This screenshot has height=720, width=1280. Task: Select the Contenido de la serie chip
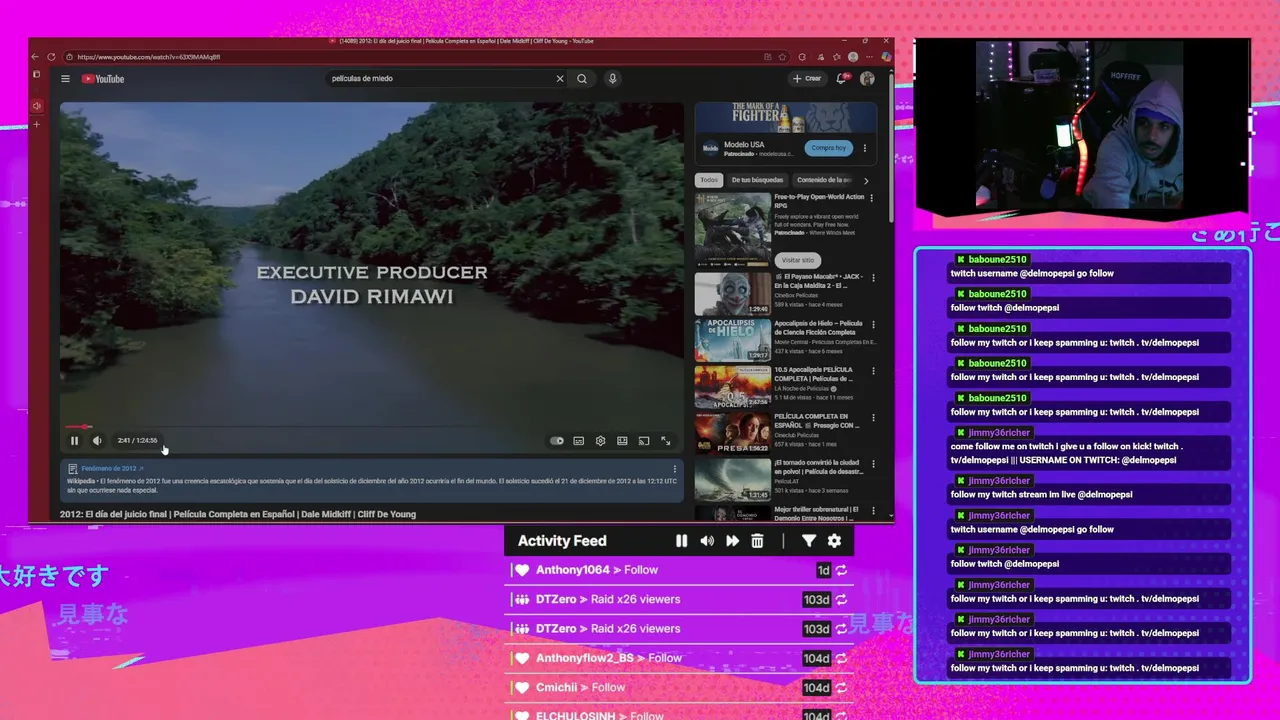click(824, 180)
